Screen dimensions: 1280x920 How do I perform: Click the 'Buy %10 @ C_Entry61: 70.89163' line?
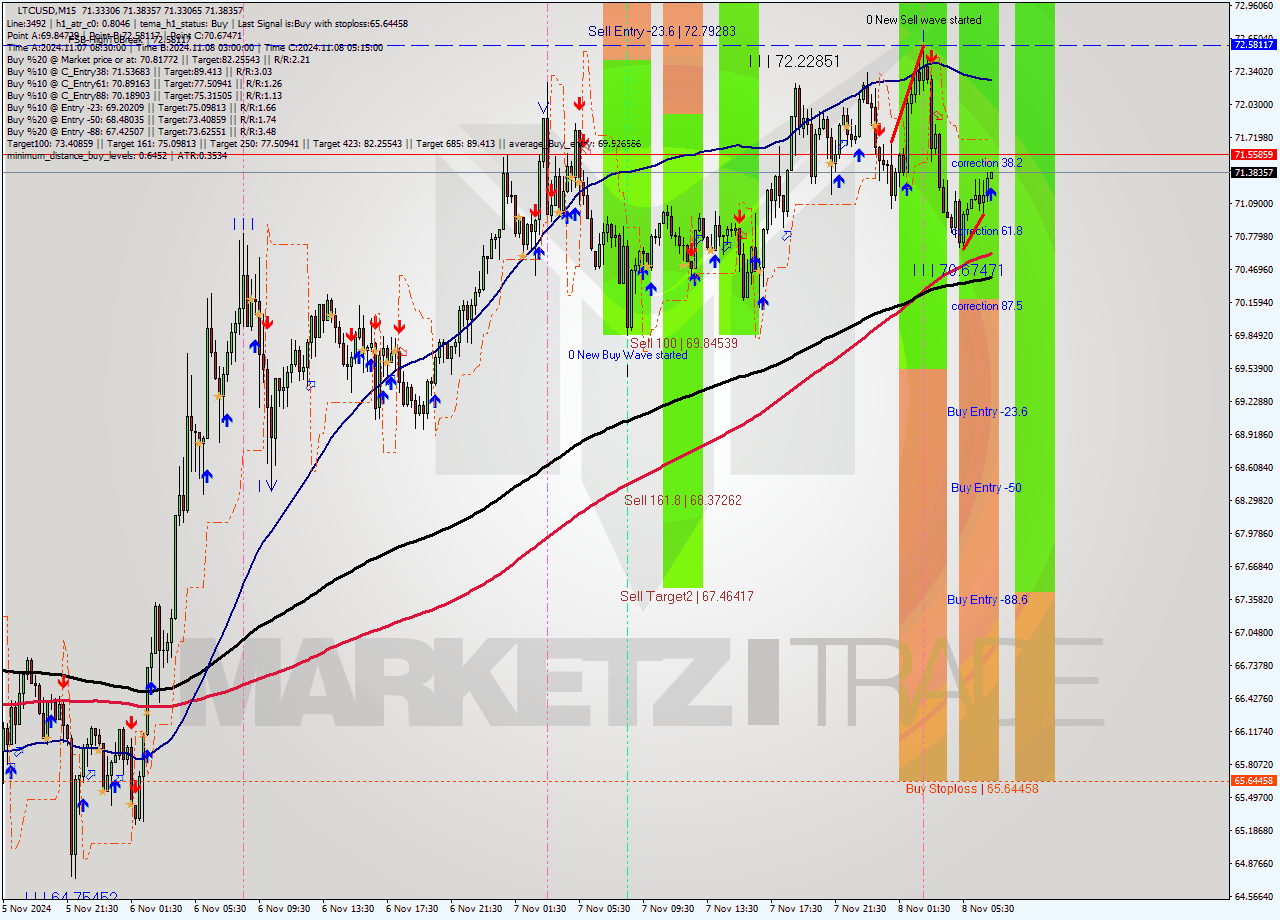(144, 84)
